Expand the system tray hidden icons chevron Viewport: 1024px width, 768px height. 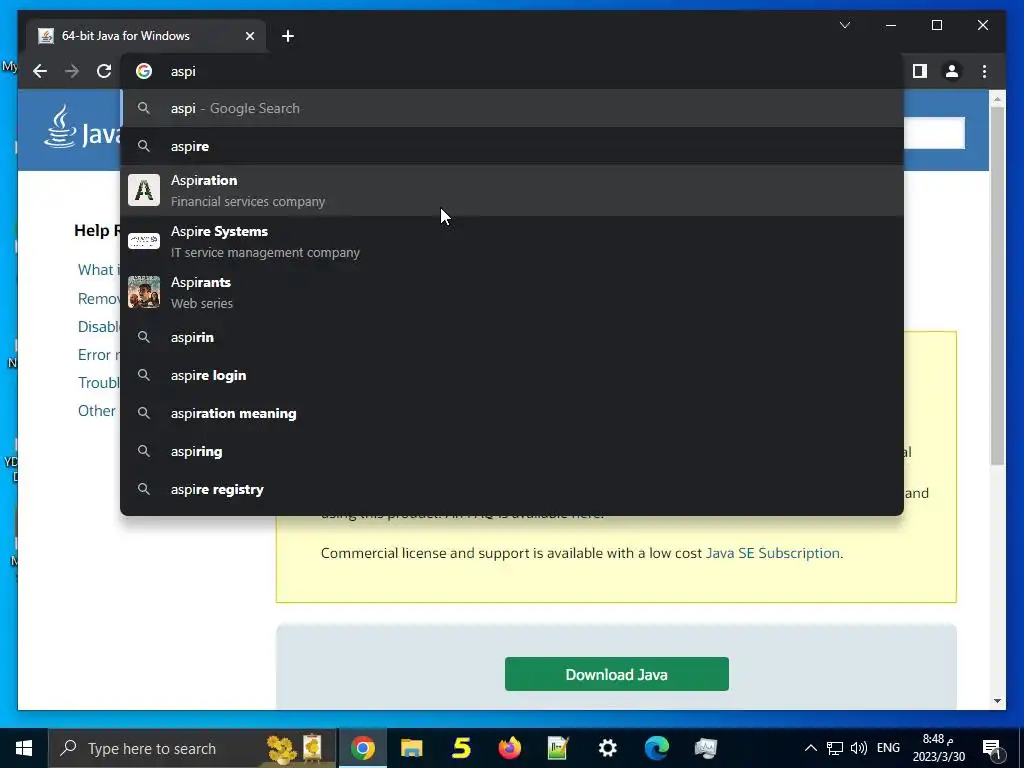(810, 748)
